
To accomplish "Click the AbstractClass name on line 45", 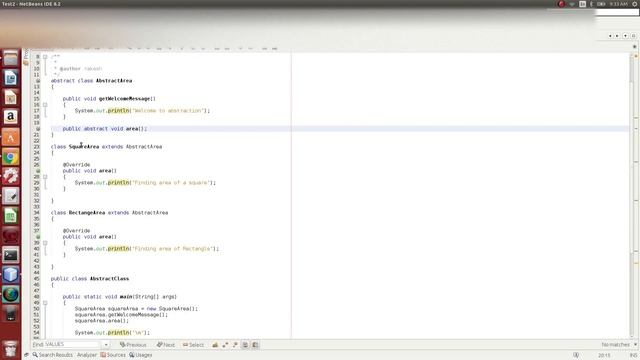I will click(x=109, y=279).
